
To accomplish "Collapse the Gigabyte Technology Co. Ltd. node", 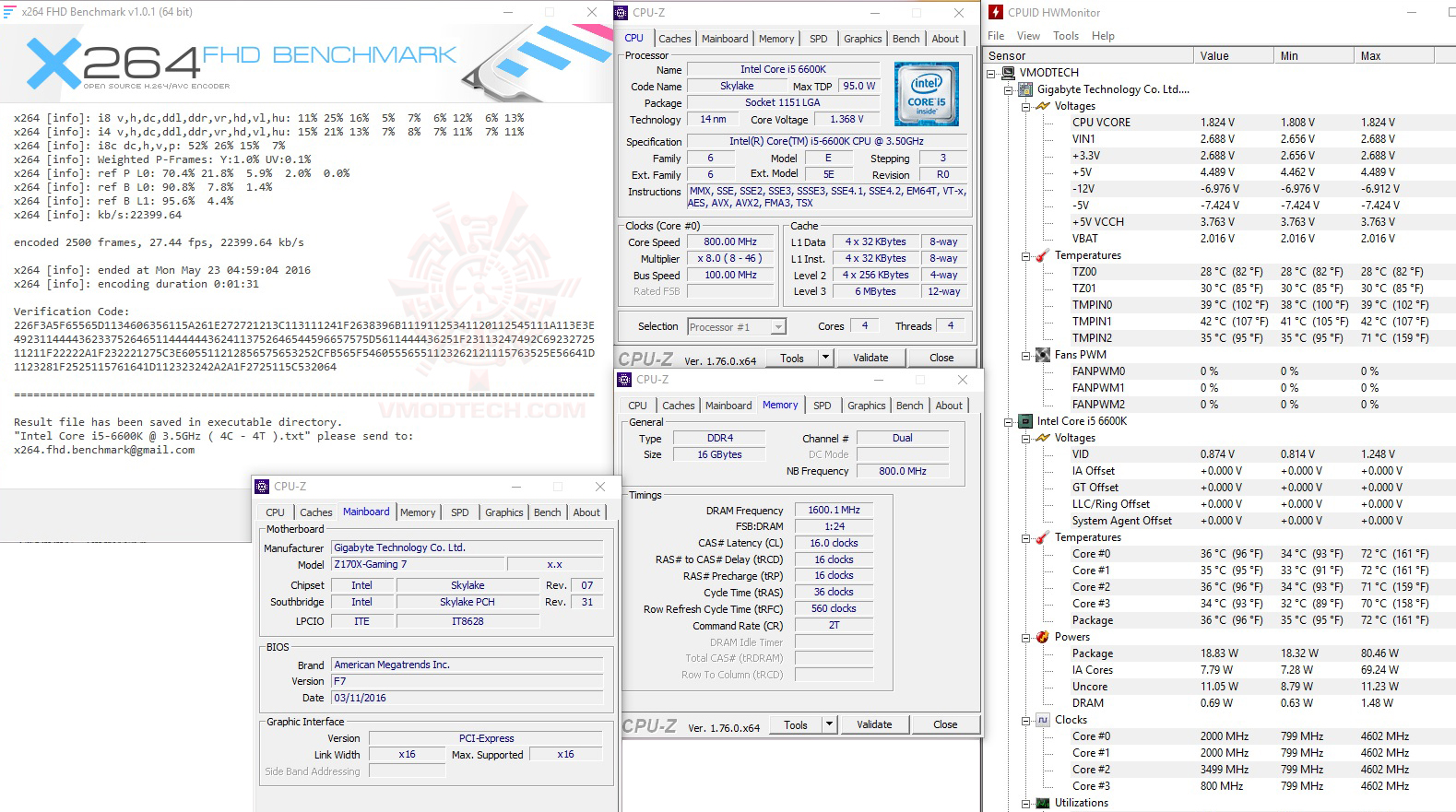I will pyautogui.click(x=1009, y=89).
